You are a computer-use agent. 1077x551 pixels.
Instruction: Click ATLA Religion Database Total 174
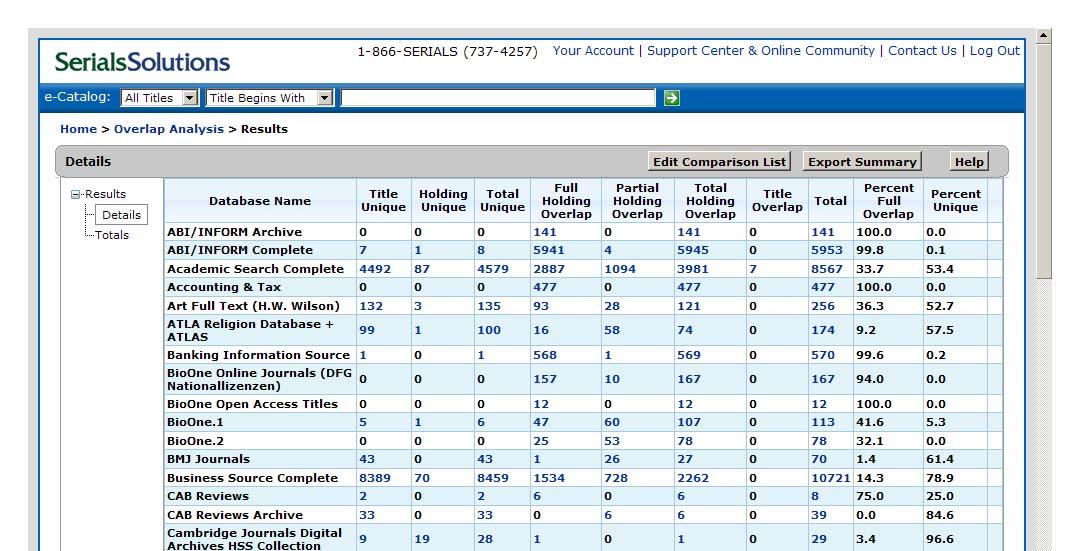click(823, 330)
